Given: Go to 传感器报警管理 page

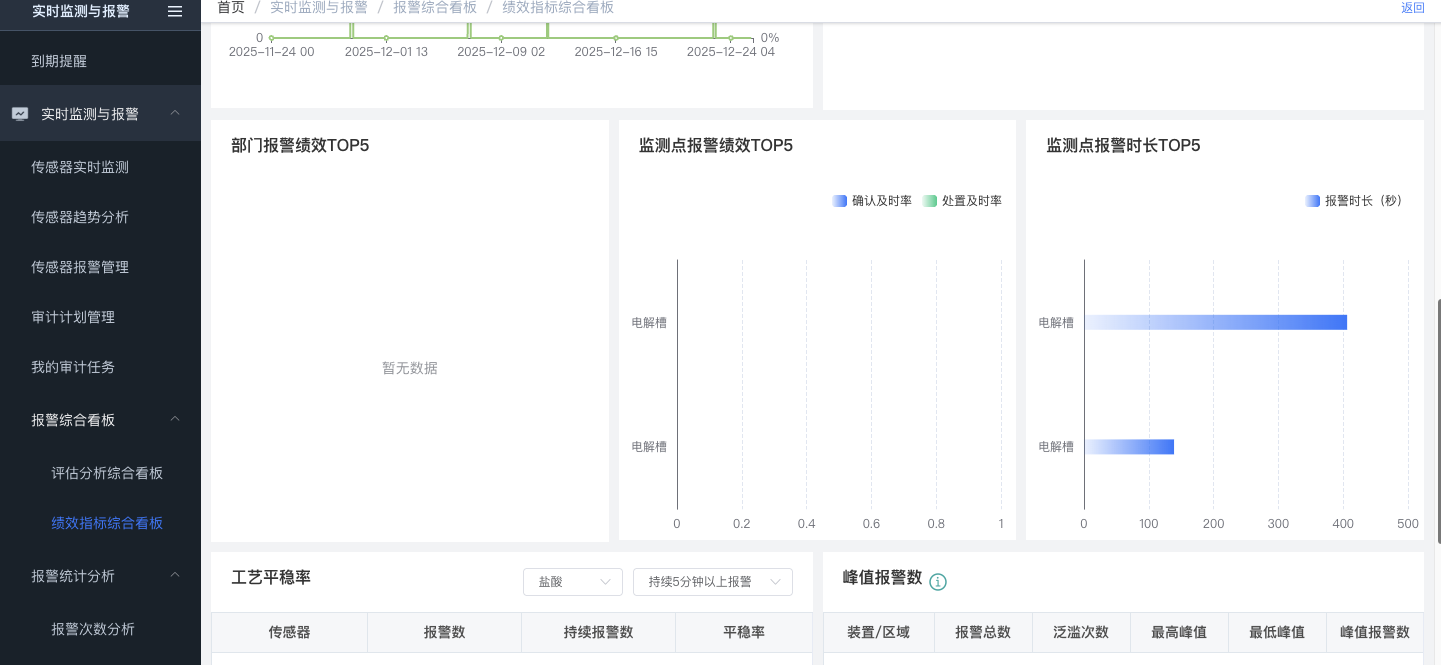Looking at the screenshot, I should click(x=80, y=267).
